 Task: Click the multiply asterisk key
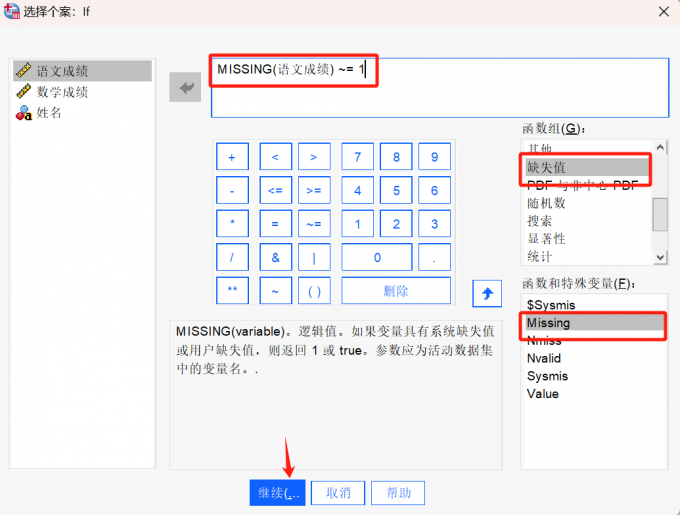tap(232, 224)
